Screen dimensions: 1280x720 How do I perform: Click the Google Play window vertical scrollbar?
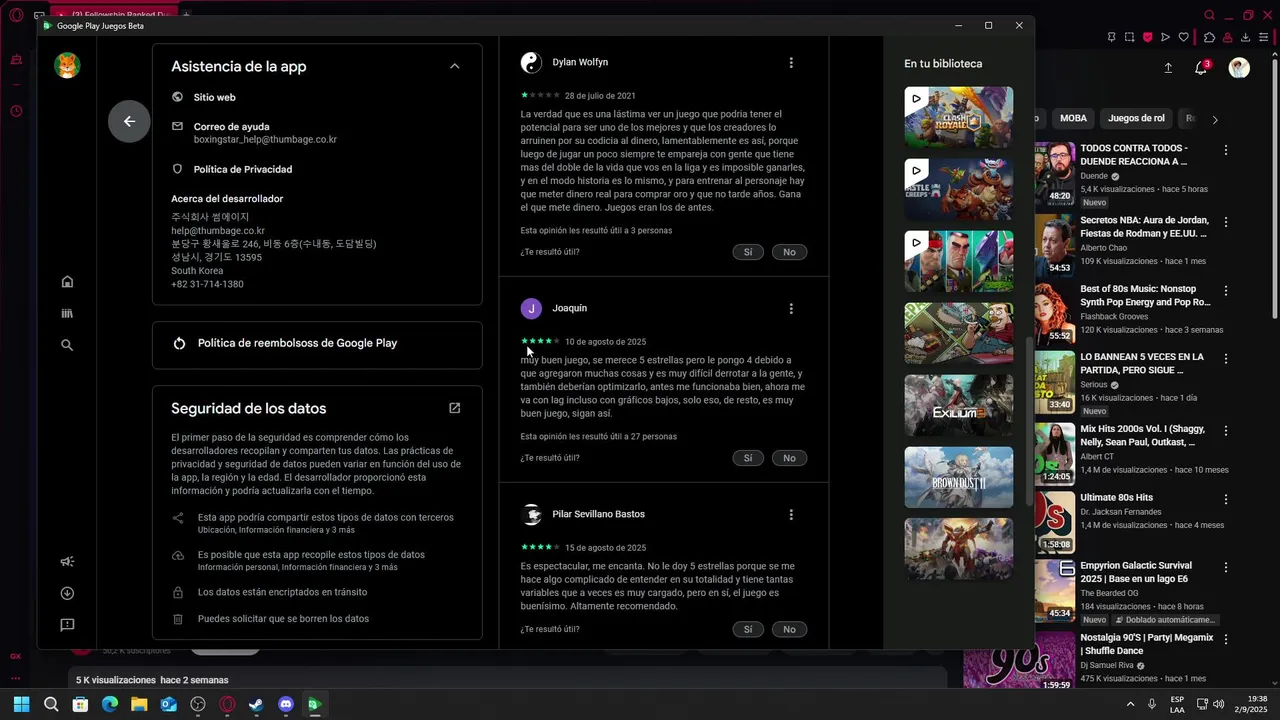pos(1031,420)
